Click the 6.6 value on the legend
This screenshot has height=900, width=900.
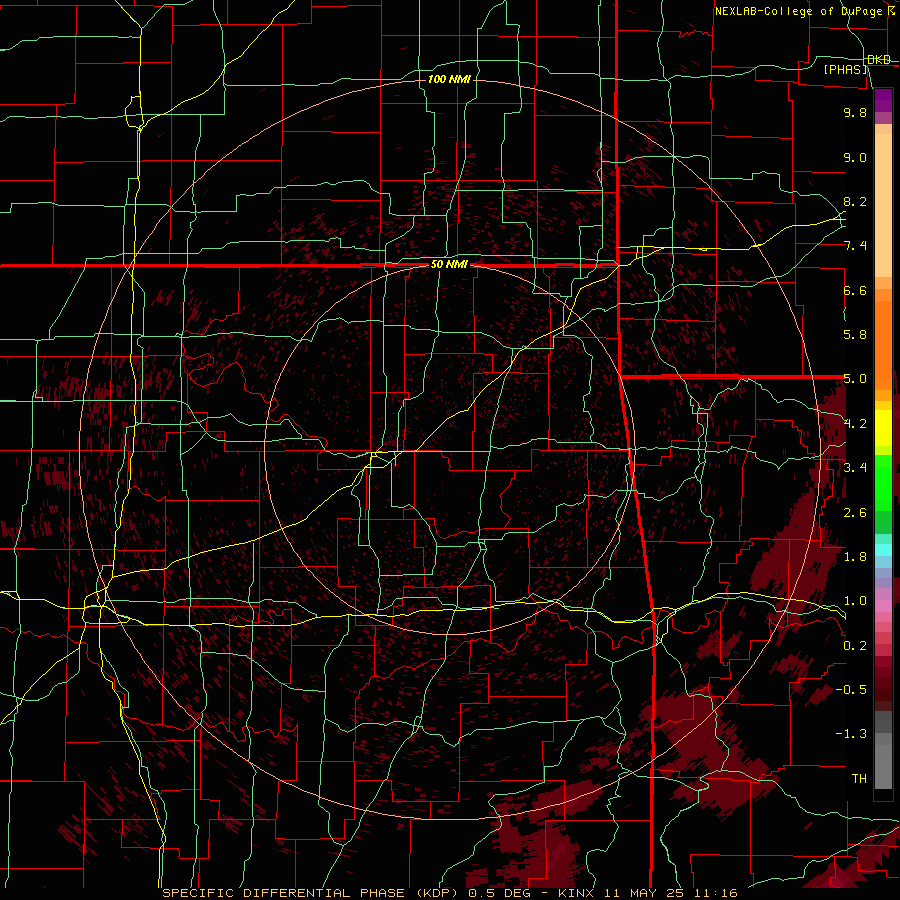(855, 290)
